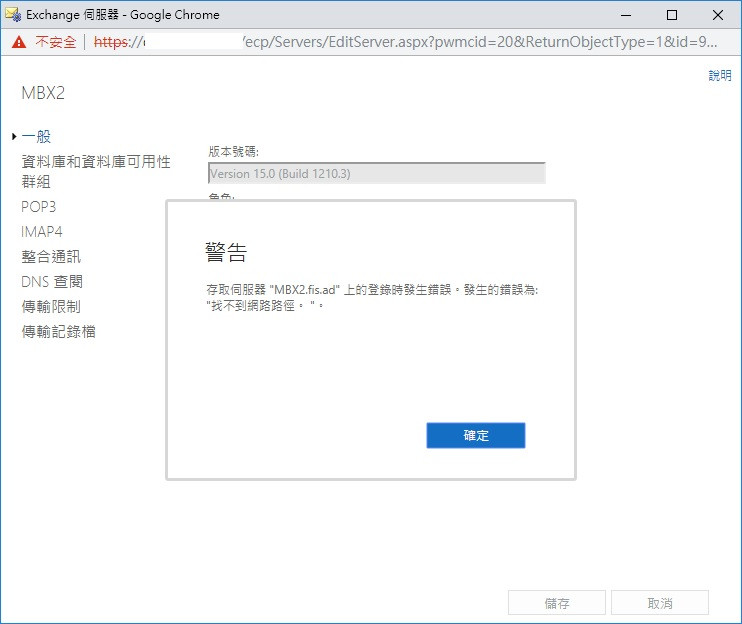Click the 確定 button in warning dialog
Viewport: 742px width, 624px height.
click(x=476, y=435)
